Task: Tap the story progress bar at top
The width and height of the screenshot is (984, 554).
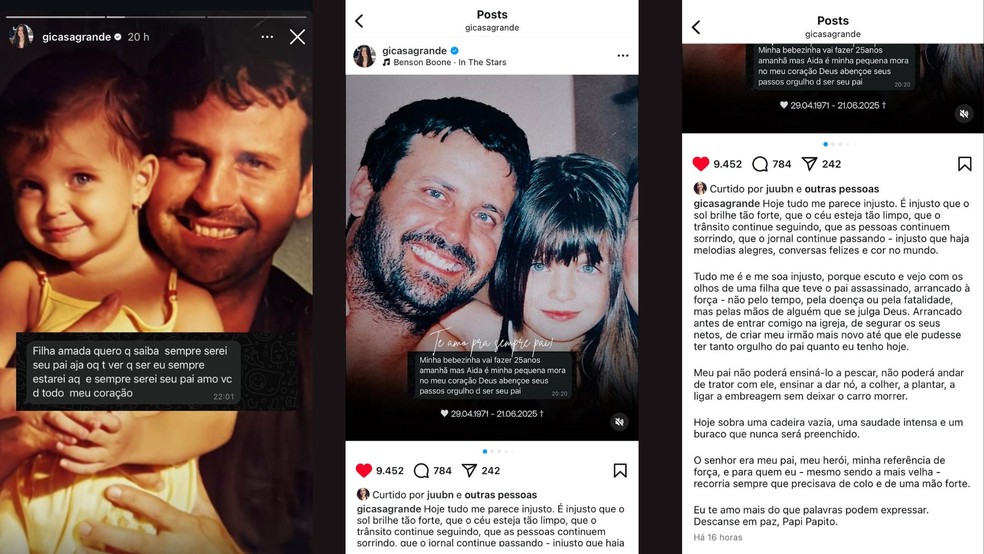Action: coord(156,17)
